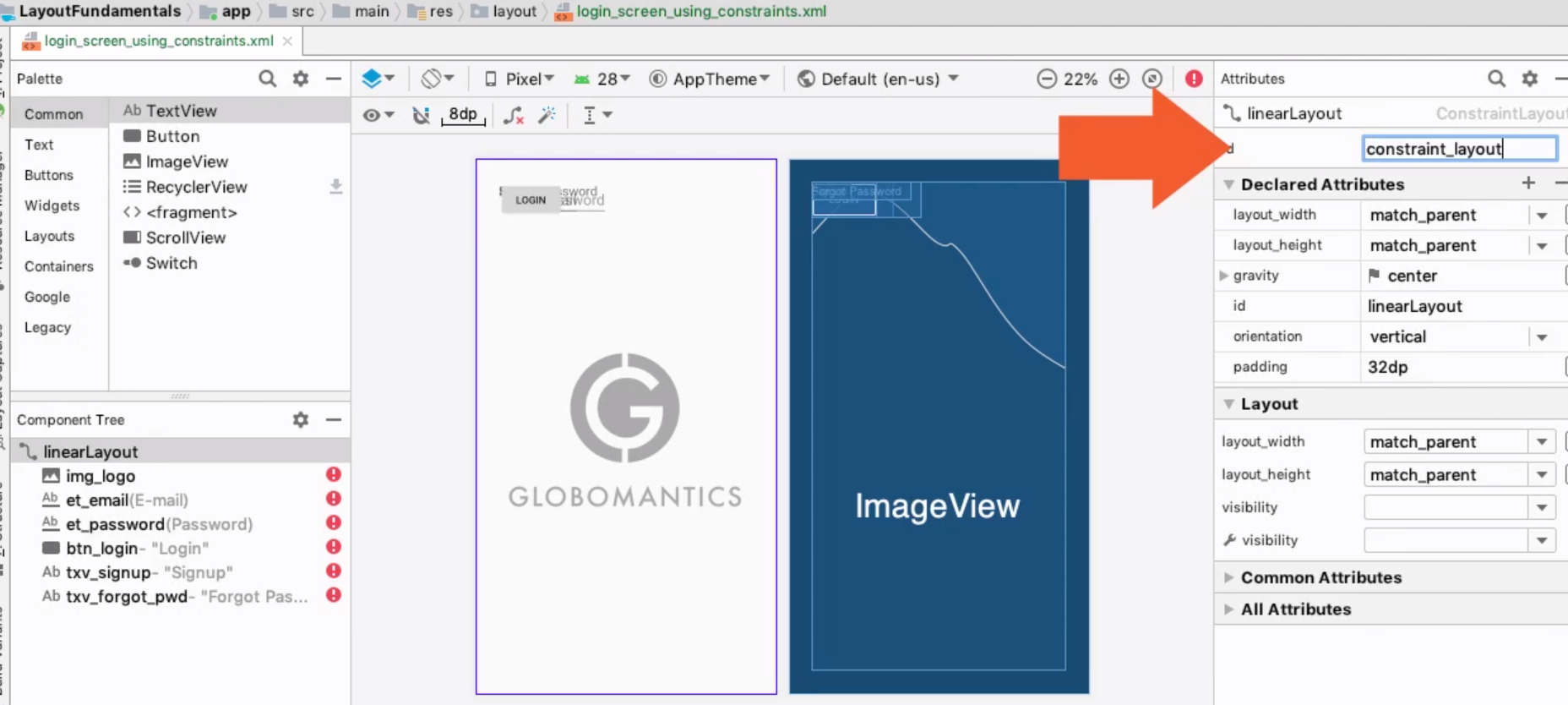Expand the All Attributes section
The width and height of the screenshot is (1568, 705).
pos(1229,609)
